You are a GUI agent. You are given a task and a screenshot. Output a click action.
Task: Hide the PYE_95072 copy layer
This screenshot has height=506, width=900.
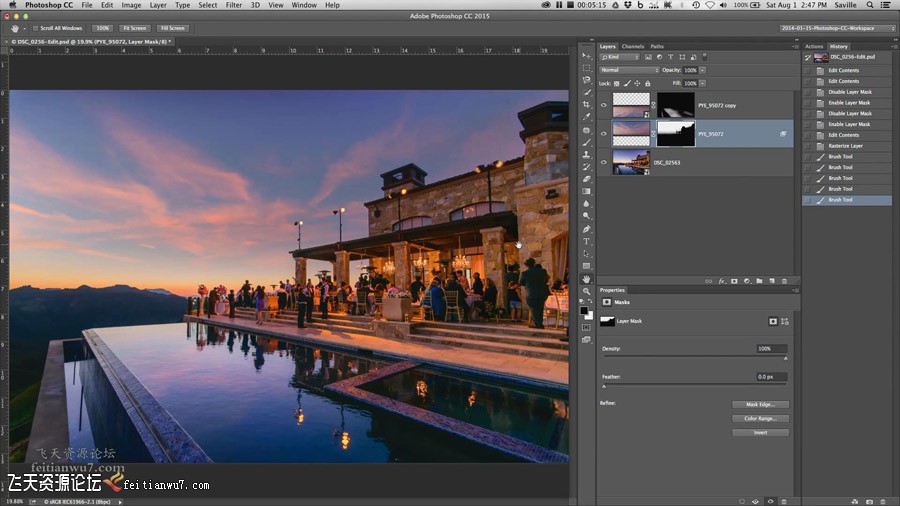click(x=603, y=105)
